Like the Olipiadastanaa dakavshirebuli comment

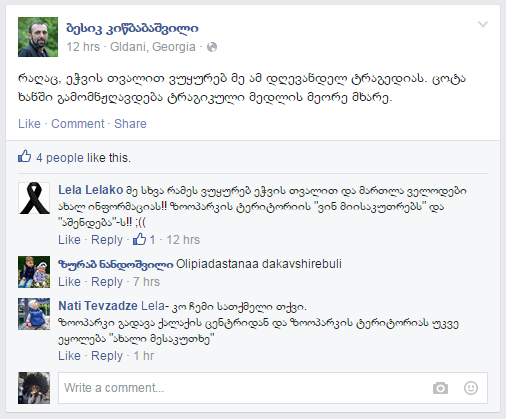69,282
